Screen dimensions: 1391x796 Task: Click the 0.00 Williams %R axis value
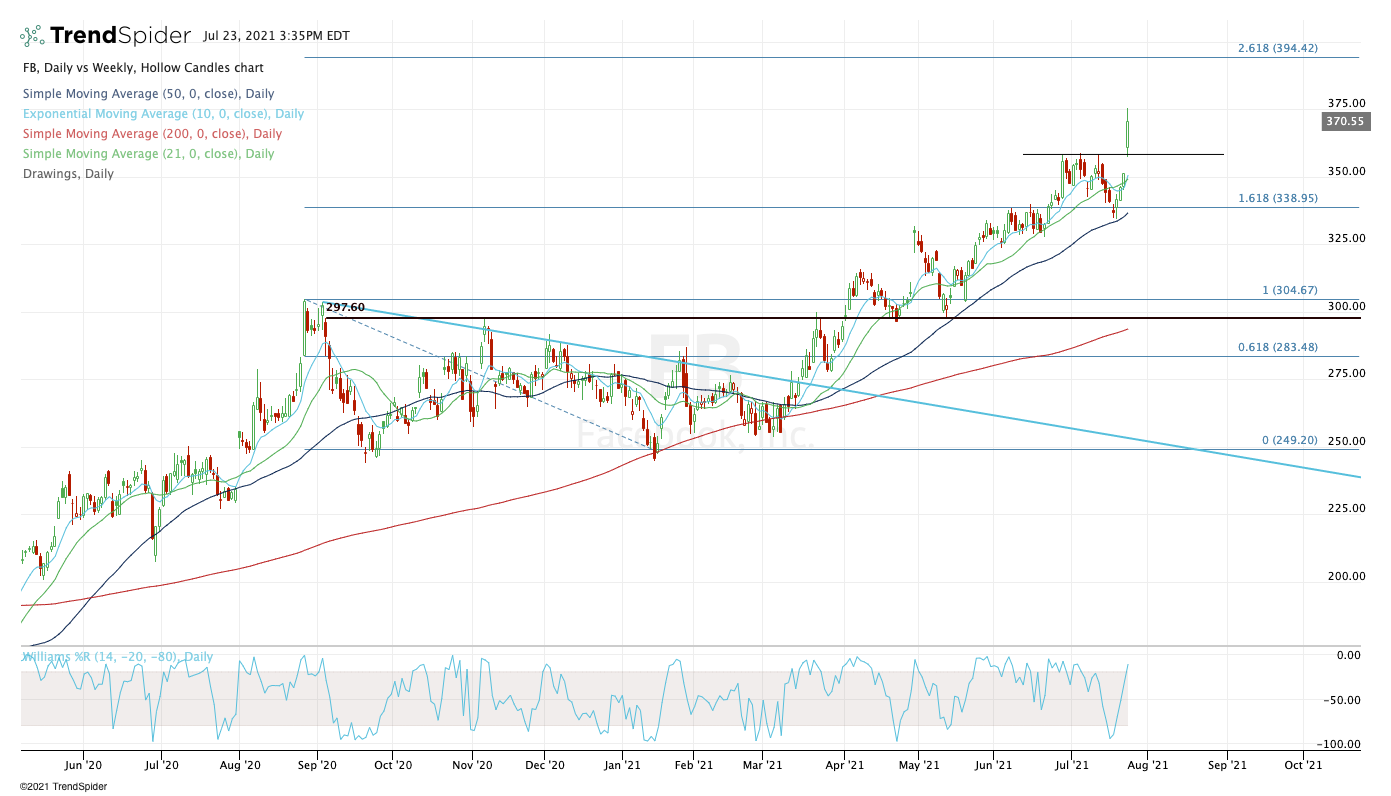point(1349,655)
